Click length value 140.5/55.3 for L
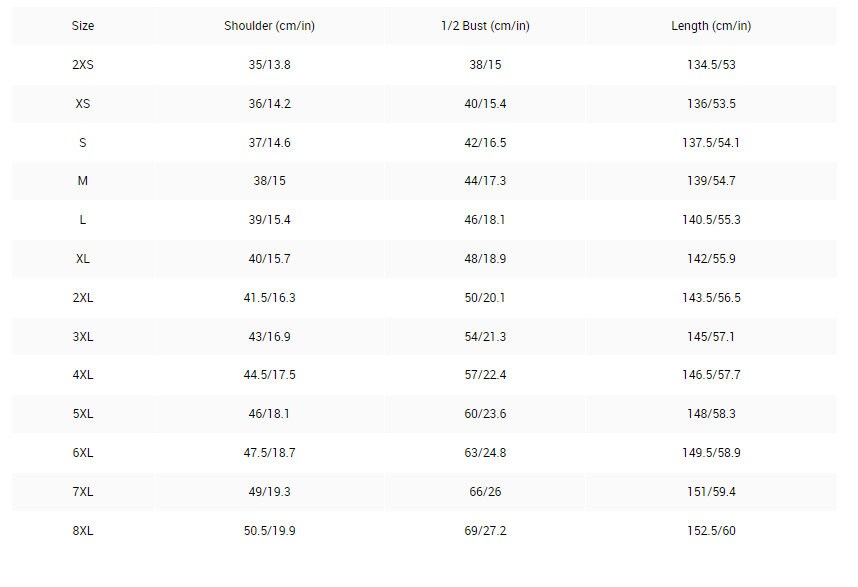The width and height of the screenshot is (858, 587). click(x=710, y=220)
